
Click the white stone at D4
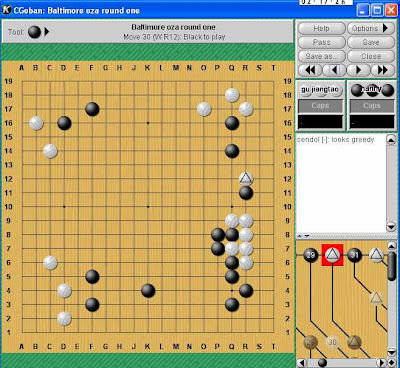pos(64,291)
